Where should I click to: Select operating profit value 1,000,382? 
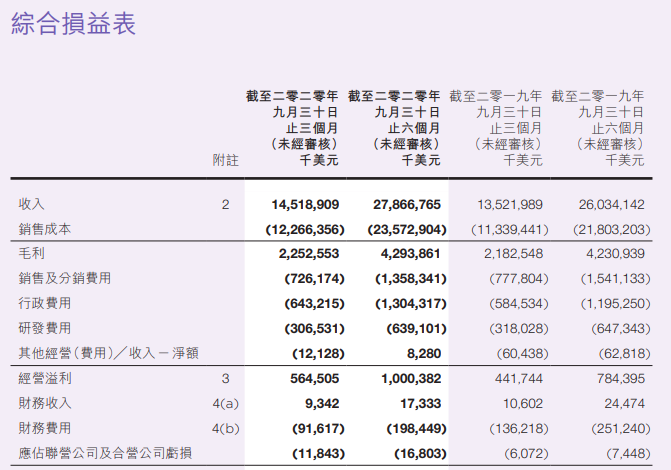(x=411, y=379)
